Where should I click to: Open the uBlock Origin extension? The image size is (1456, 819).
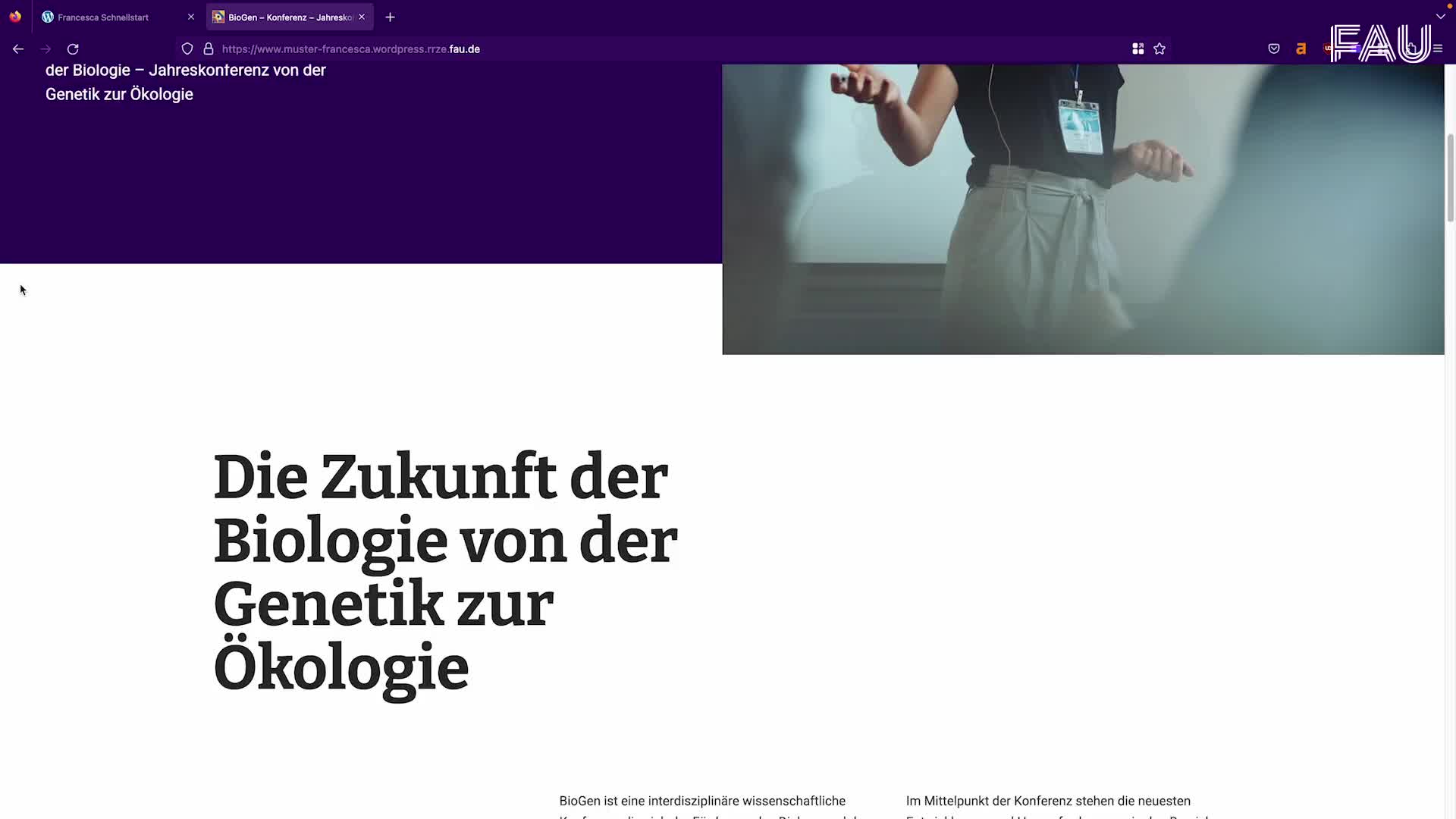point(1329,49)
